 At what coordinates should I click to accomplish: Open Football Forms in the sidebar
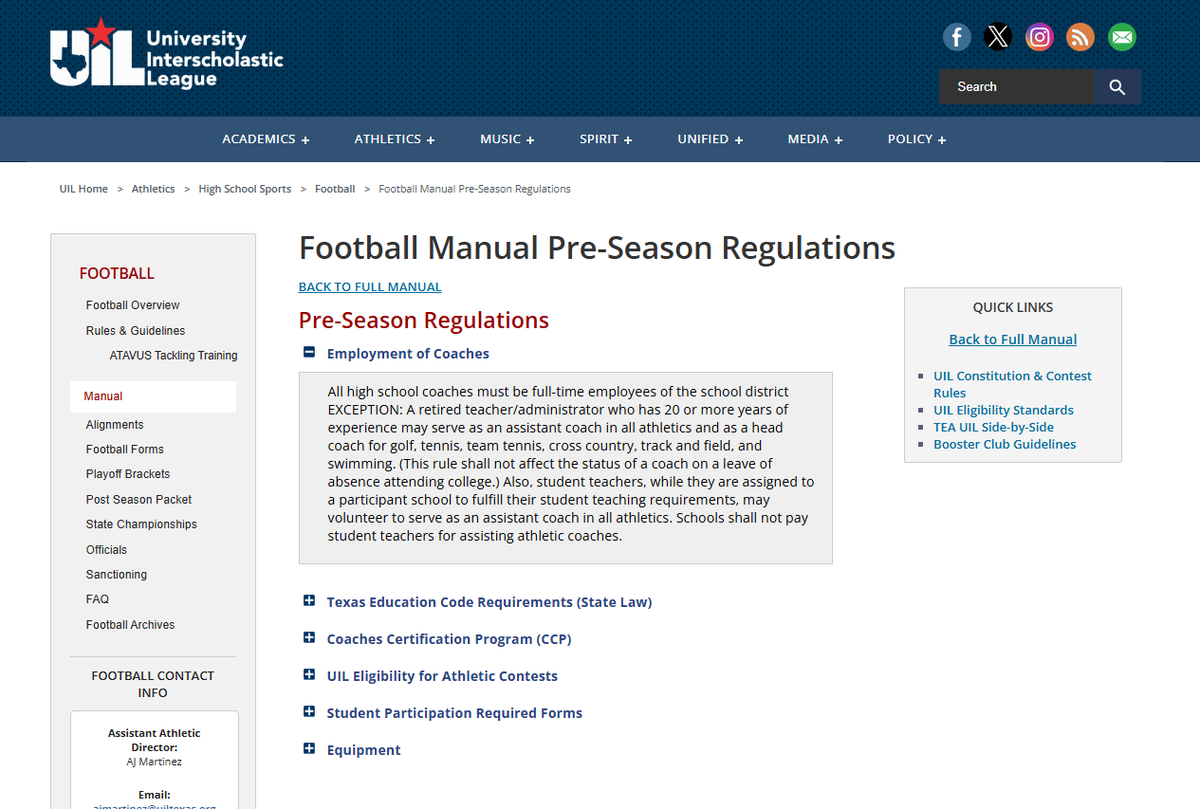click(x=125, y=449)
